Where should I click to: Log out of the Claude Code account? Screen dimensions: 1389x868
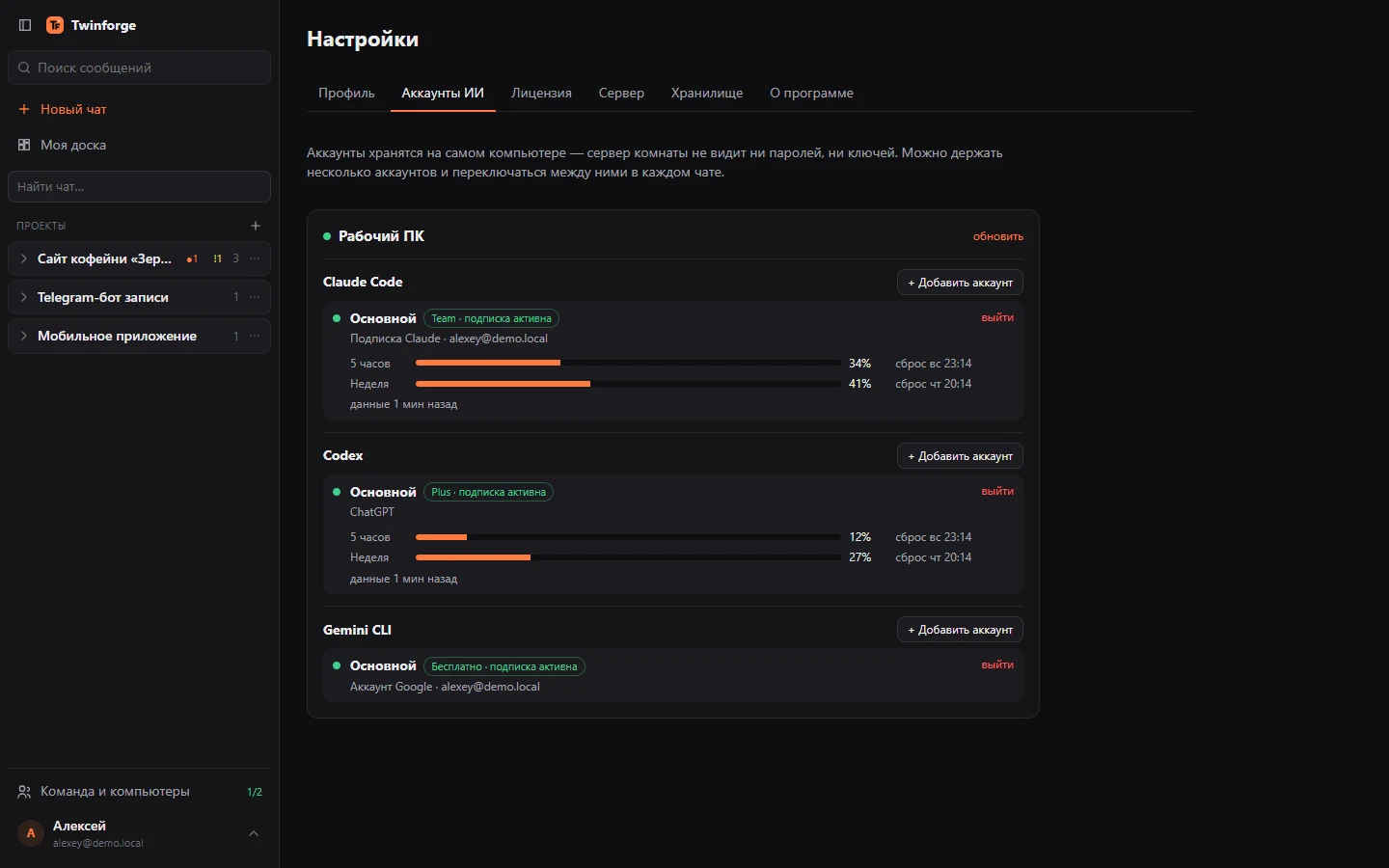pos(997,317)
